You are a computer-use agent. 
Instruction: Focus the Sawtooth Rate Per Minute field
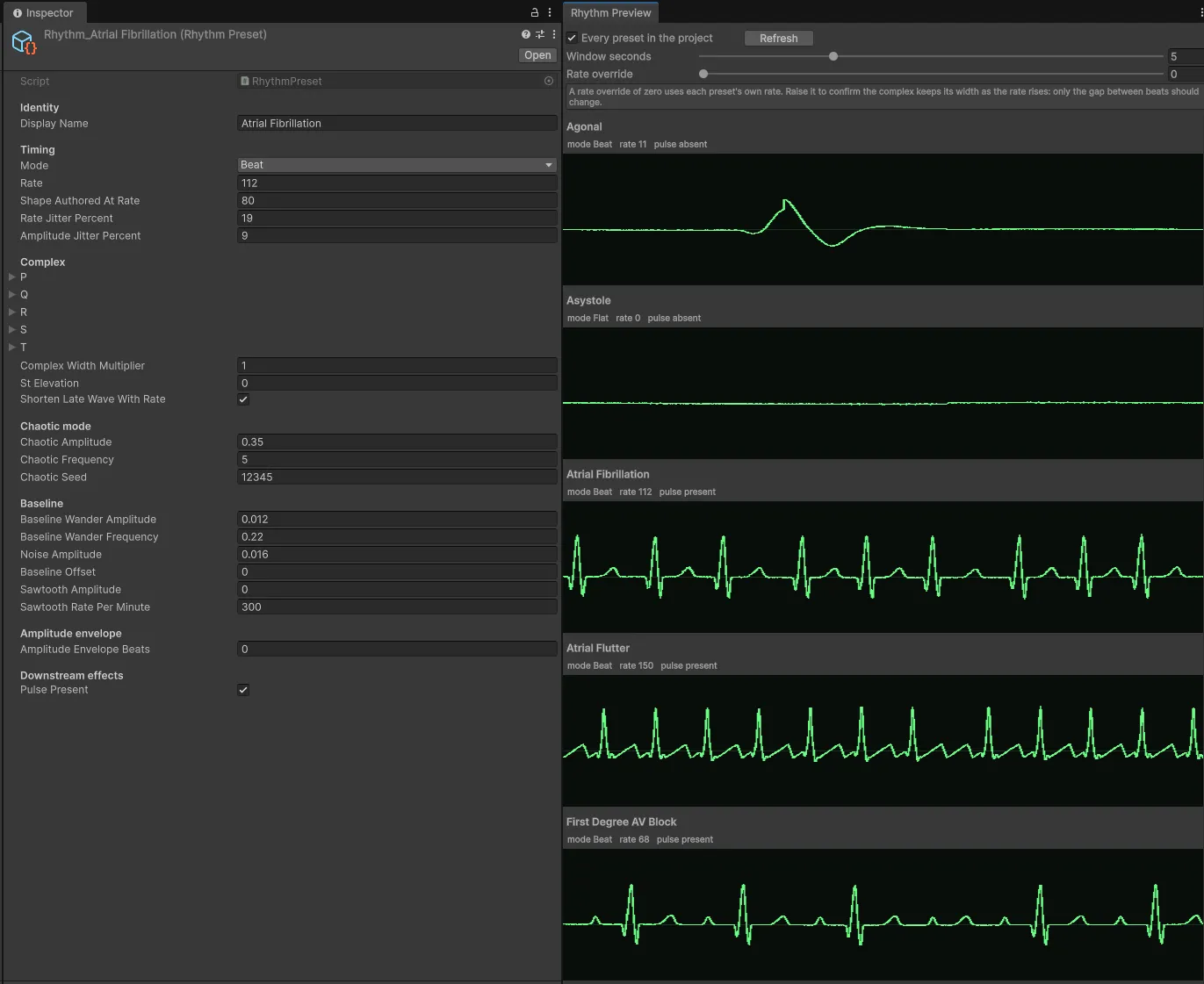[397, 607]
